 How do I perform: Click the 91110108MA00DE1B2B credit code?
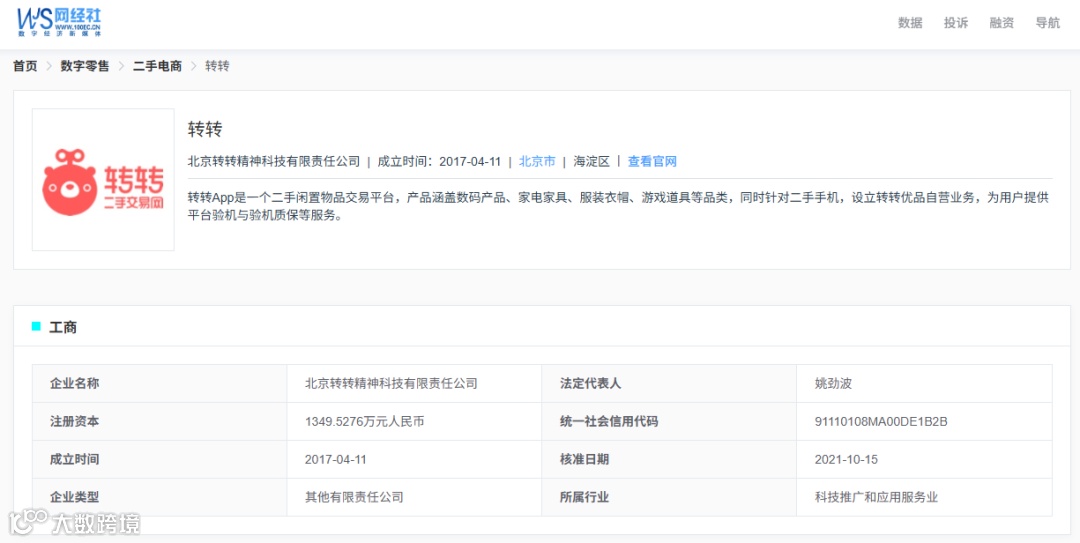[x=881, y=421]
